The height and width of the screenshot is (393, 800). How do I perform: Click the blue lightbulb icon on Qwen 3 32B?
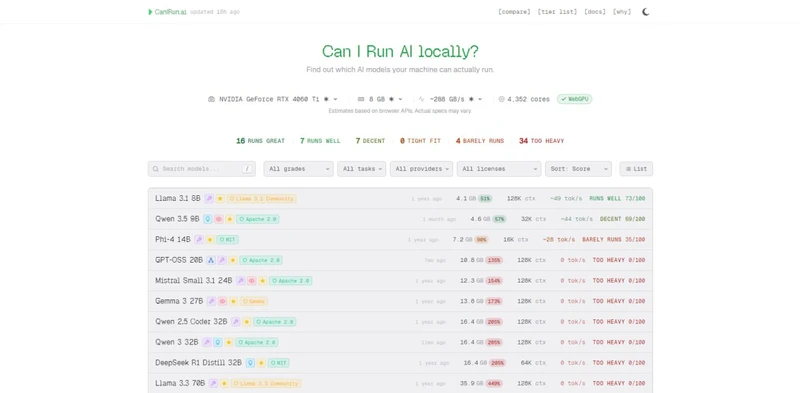[x=218, y=342]
